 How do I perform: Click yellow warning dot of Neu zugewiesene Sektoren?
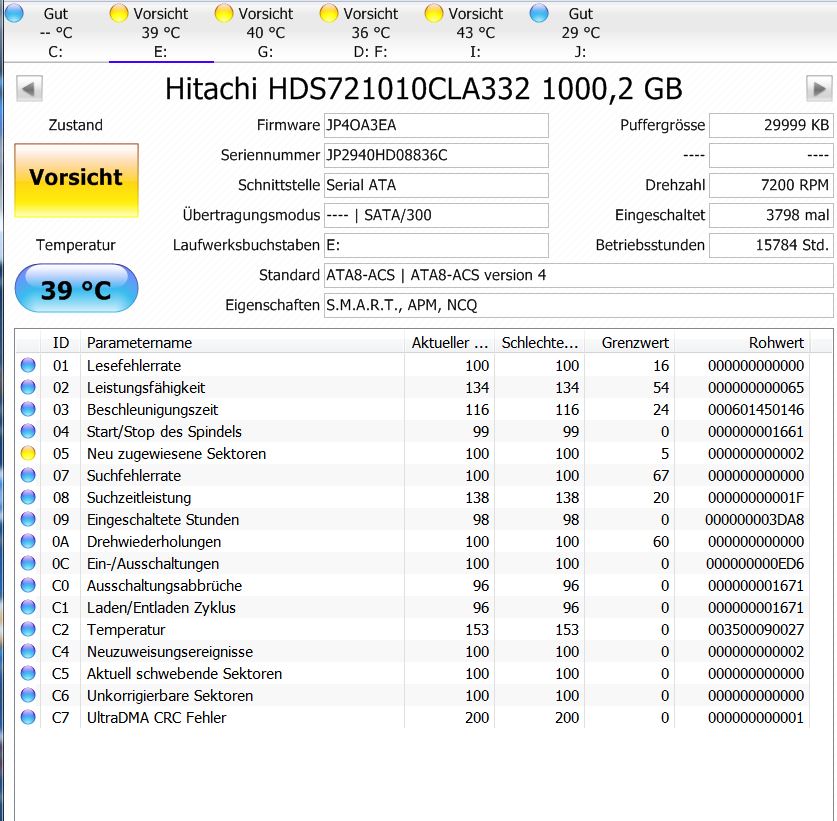[x=28, y=453]
